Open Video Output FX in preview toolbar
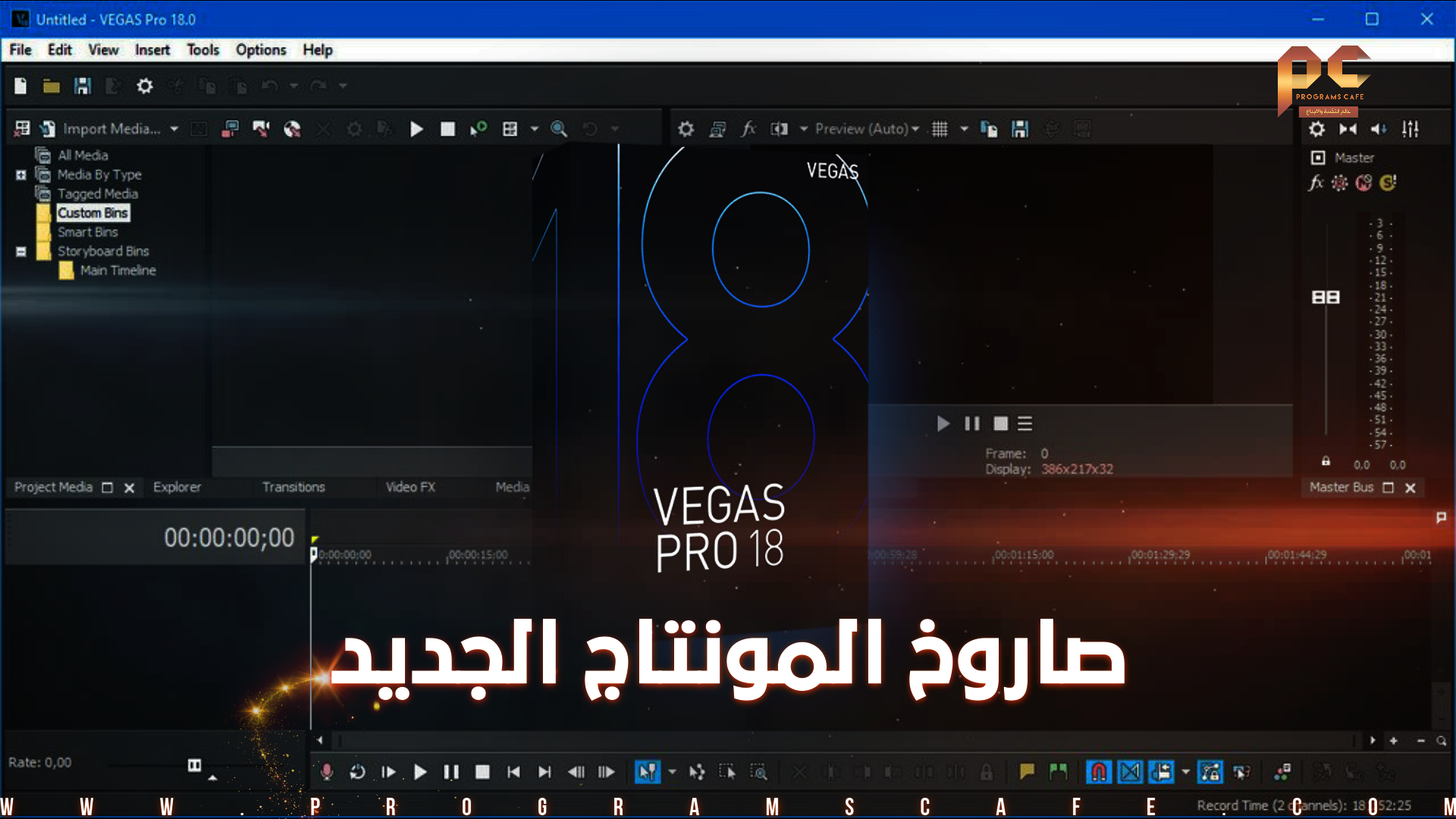Viewport: 1456px width, 819px height. pyautogui.click(x=748, y=129)
